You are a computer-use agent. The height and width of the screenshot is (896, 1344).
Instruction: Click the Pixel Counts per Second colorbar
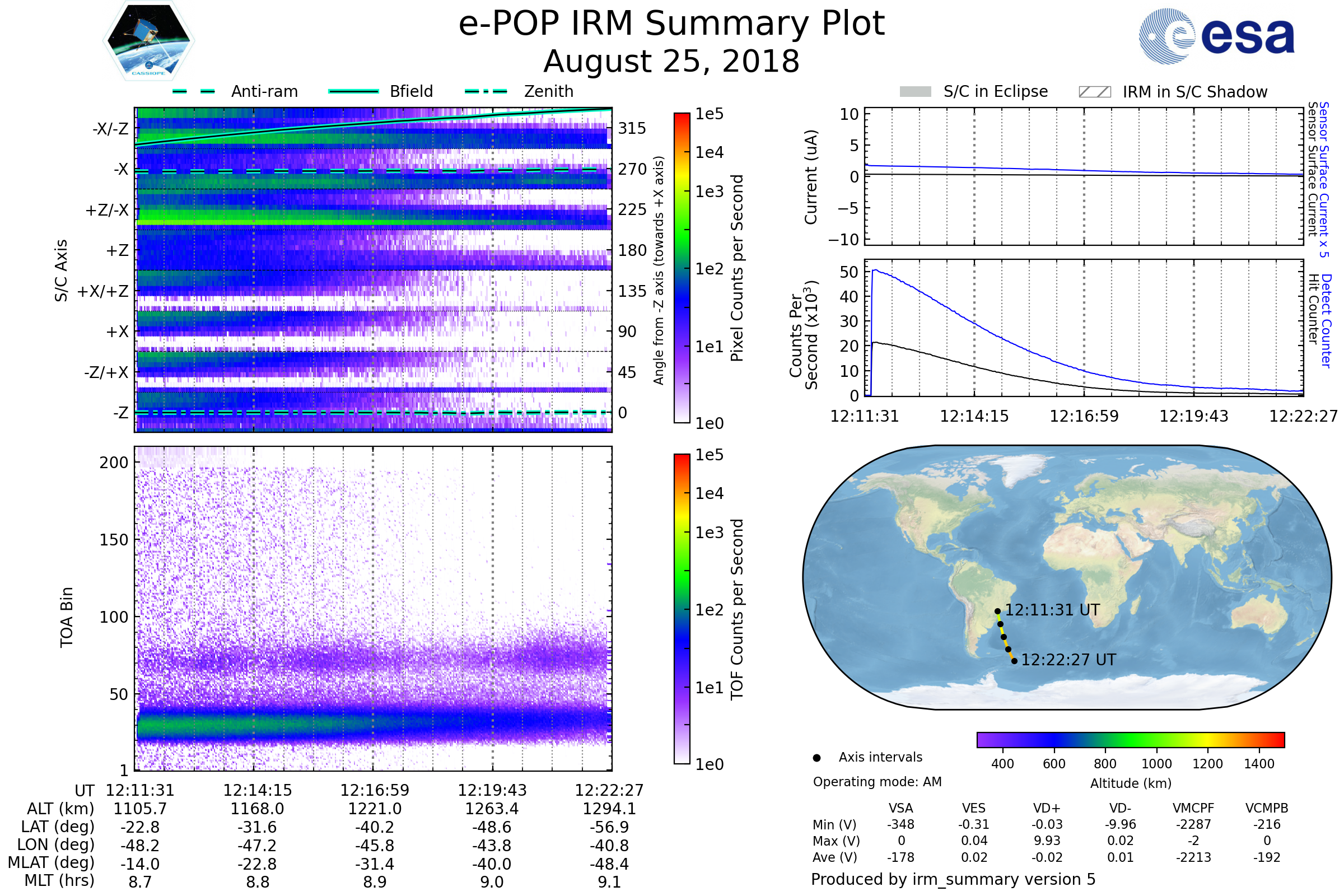(682, 268)
